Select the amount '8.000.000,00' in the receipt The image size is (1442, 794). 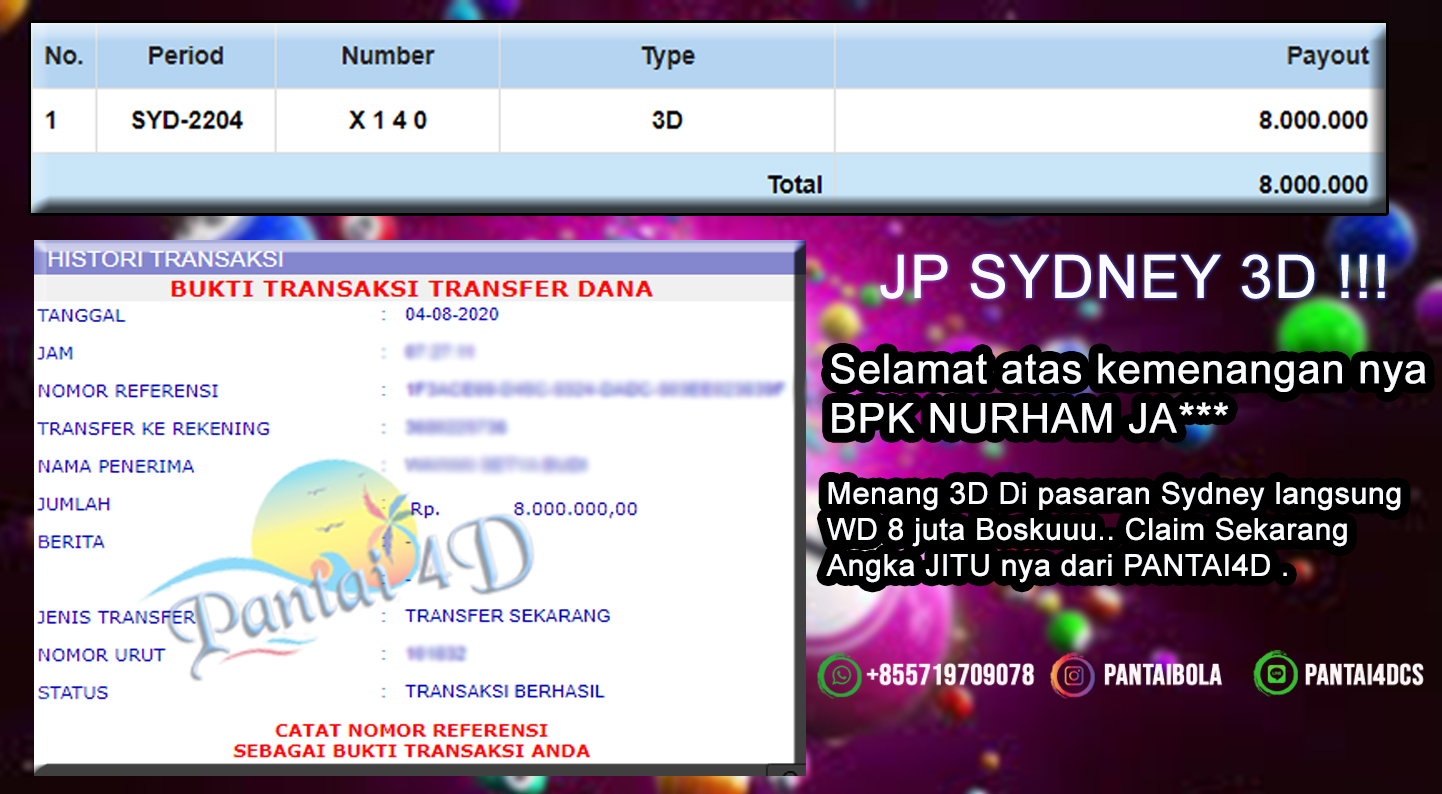pyautogui.click(x=575, y=509)
